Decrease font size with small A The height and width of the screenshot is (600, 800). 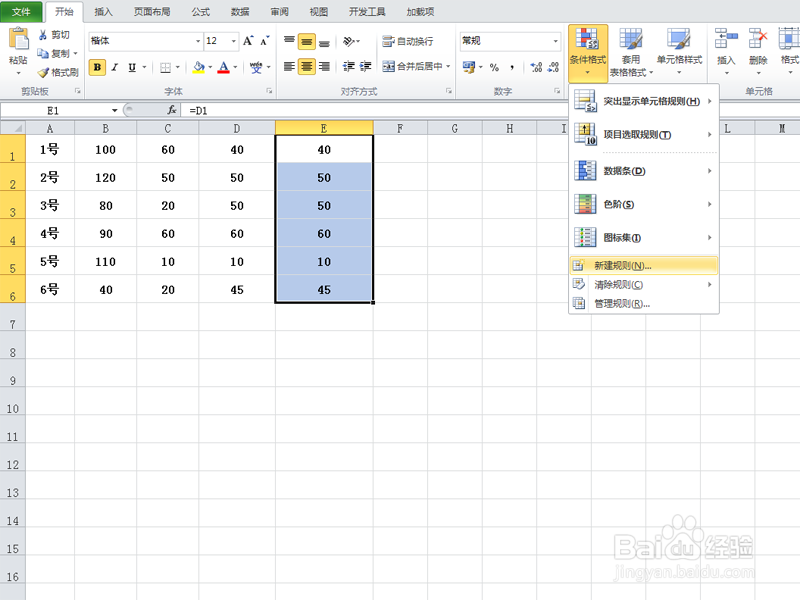click(264, 41)
